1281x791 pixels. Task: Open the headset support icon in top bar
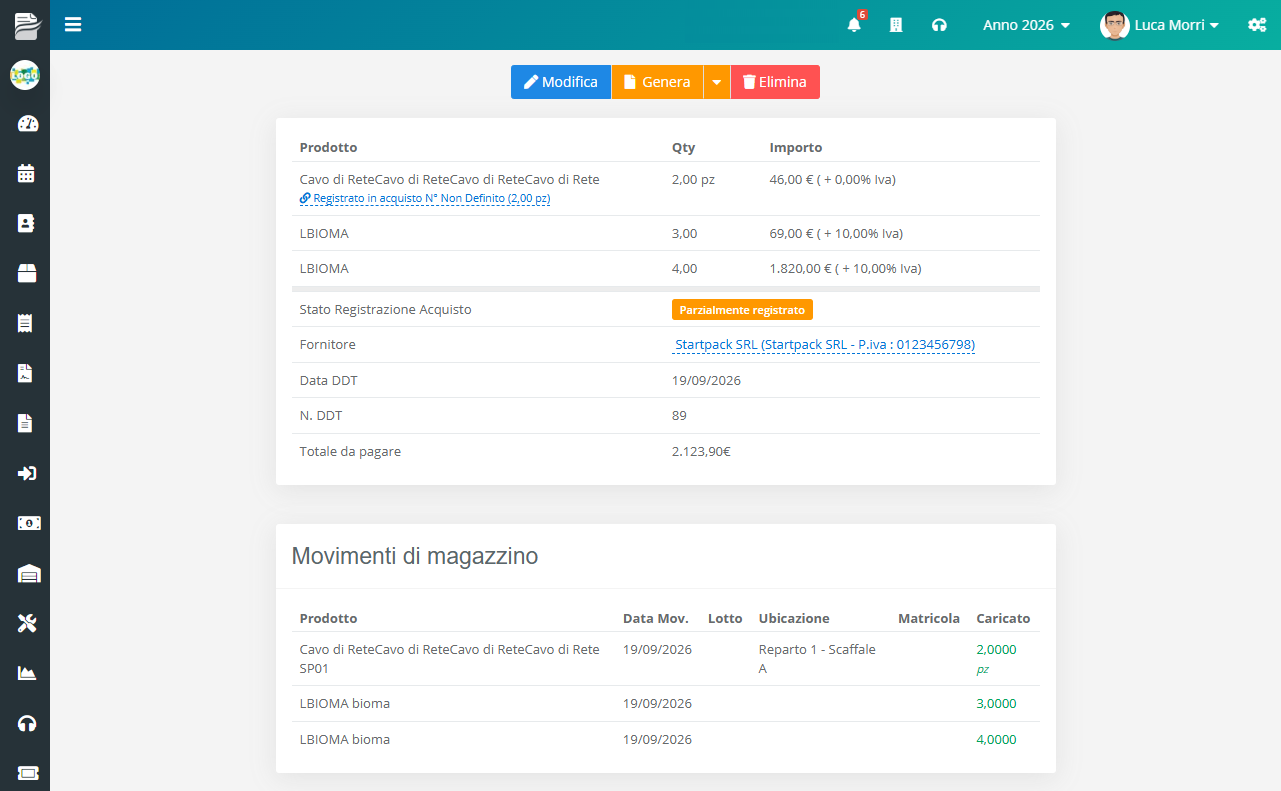939,25
